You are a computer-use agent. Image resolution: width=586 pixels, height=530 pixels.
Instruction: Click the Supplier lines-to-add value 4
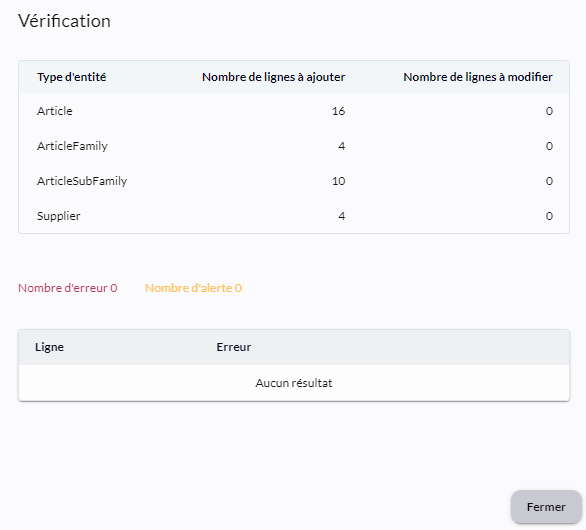coord(342,216)
